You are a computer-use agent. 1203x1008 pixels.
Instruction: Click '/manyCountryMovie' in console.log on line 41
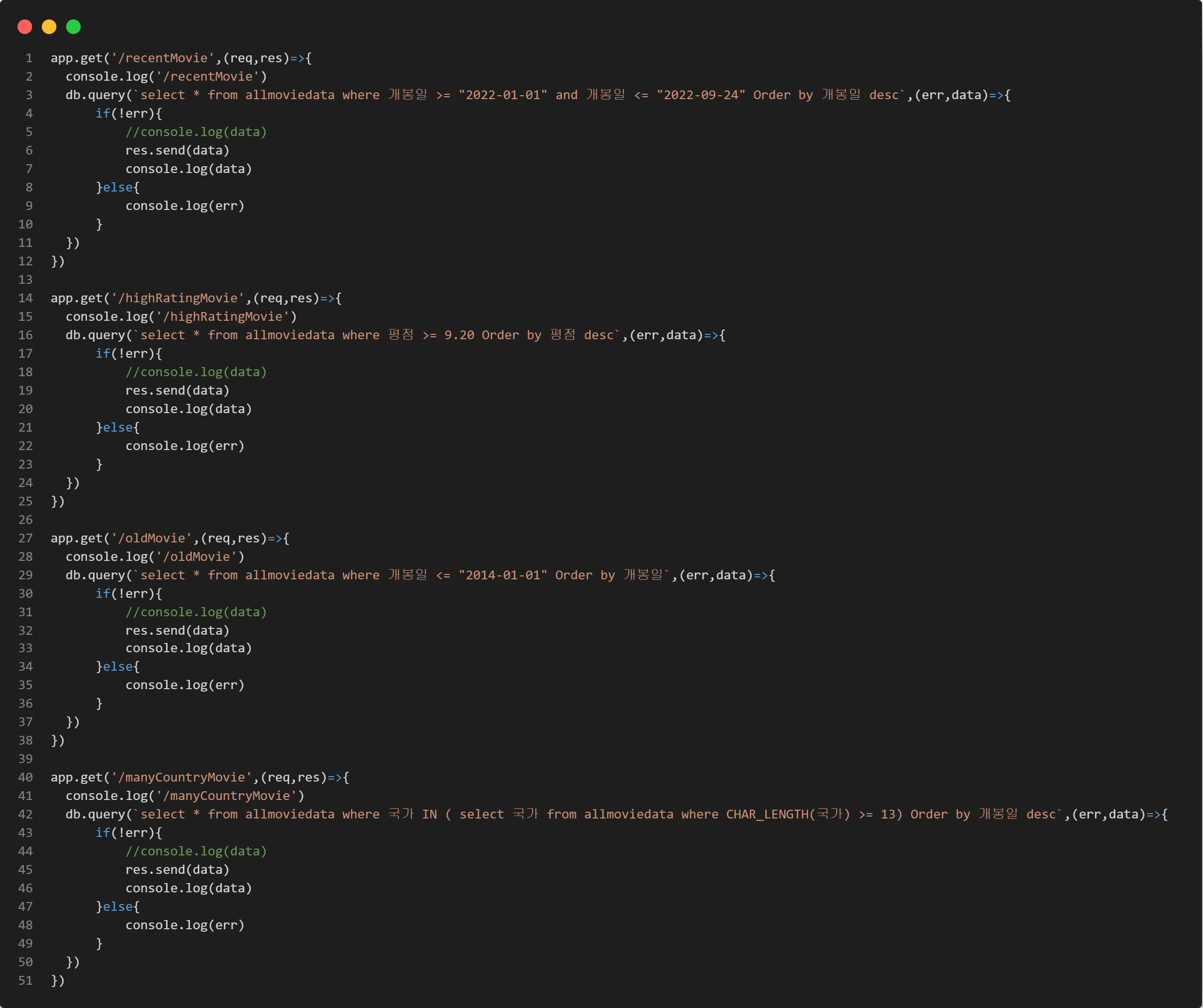(226, 796)
